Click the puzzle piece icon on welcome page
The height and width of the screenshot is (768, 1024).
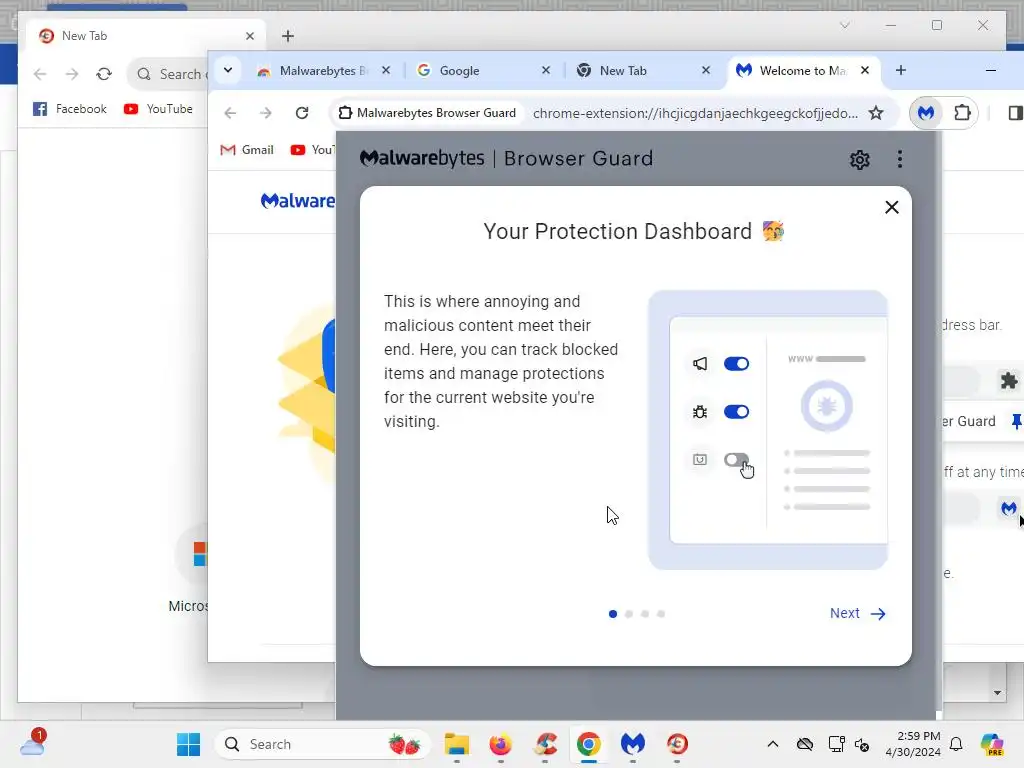1009,381
